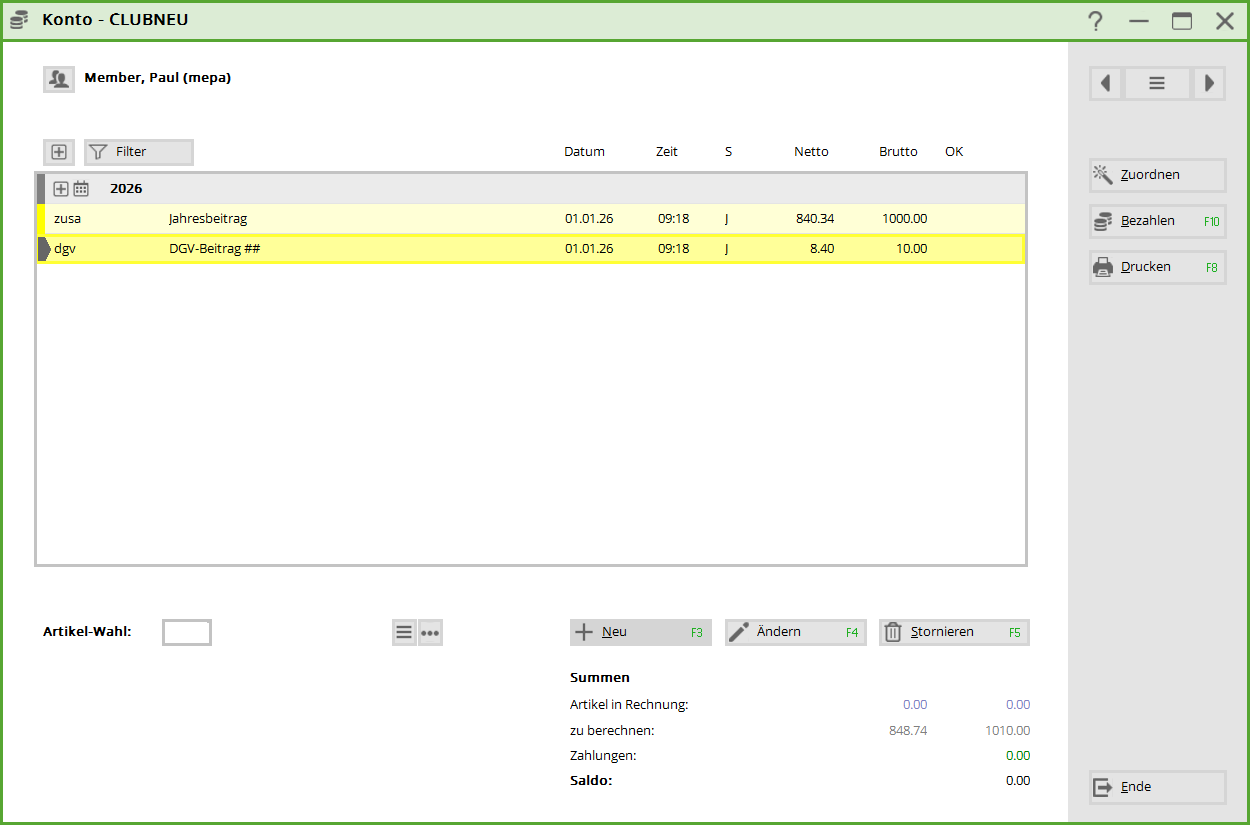The image size is (1250, 825).
Task: Click the Ende exit button
Action: click(x=1157, y=787)
